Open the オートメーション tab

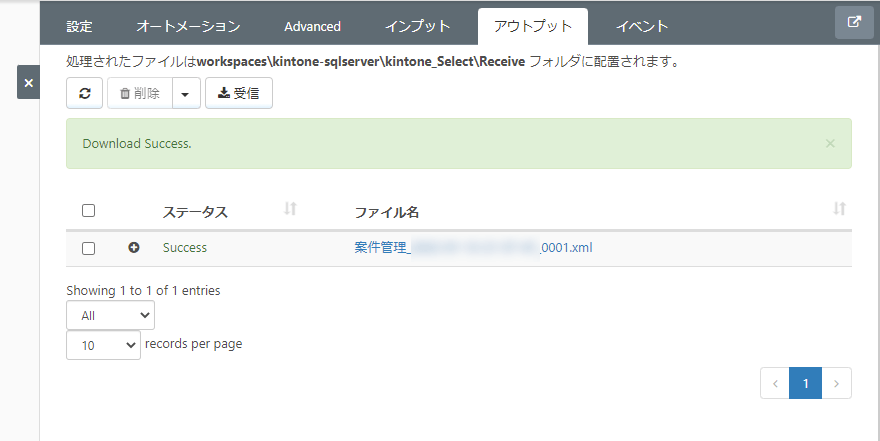[188, 26]
